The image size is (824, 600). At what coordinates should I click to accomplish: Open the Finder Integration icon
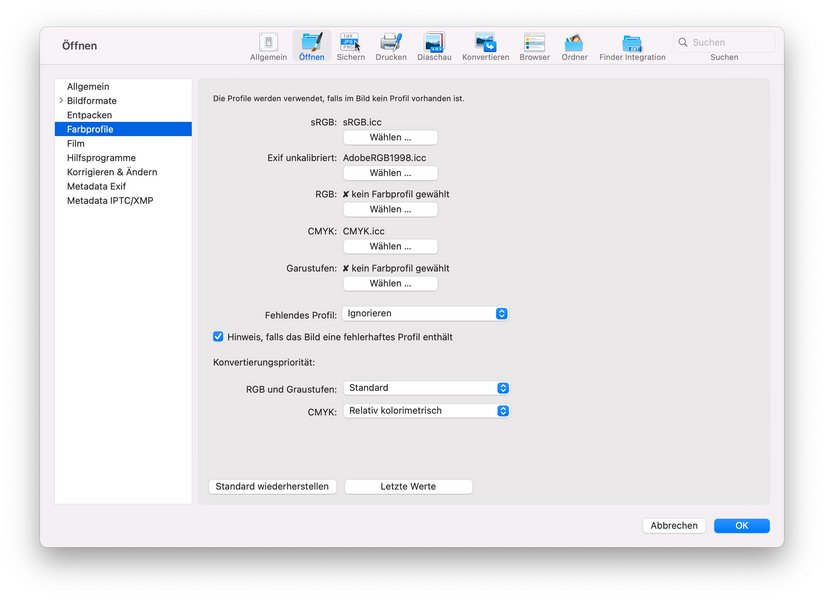[632, 47]
